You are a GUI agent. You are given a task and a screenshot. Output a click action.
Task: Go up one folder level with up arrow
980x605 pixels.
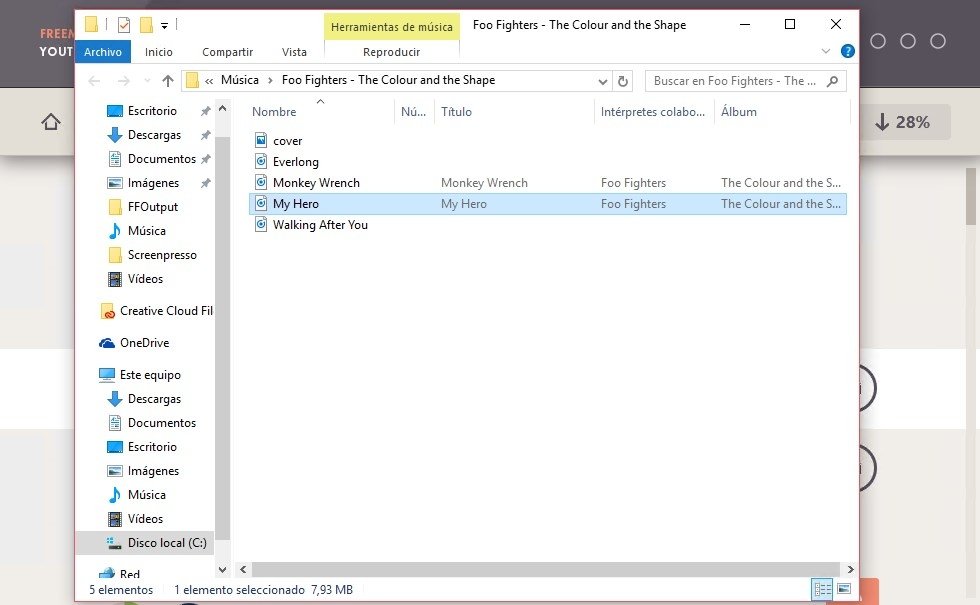168,81
